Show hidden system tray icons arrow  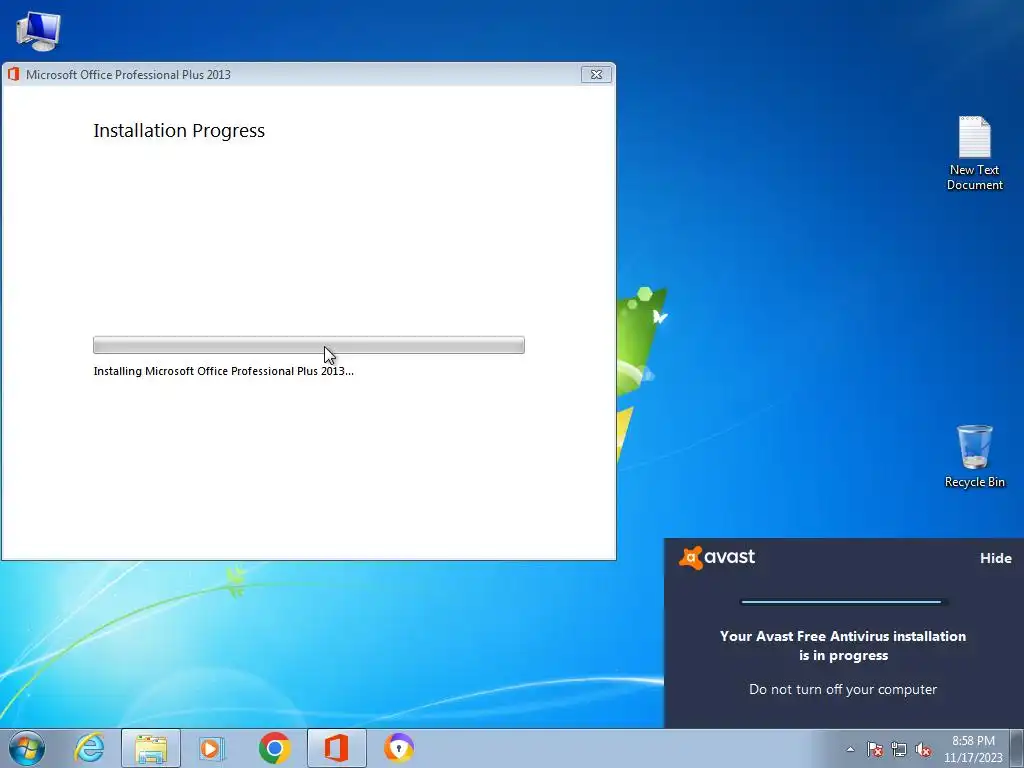pos(850,749)
